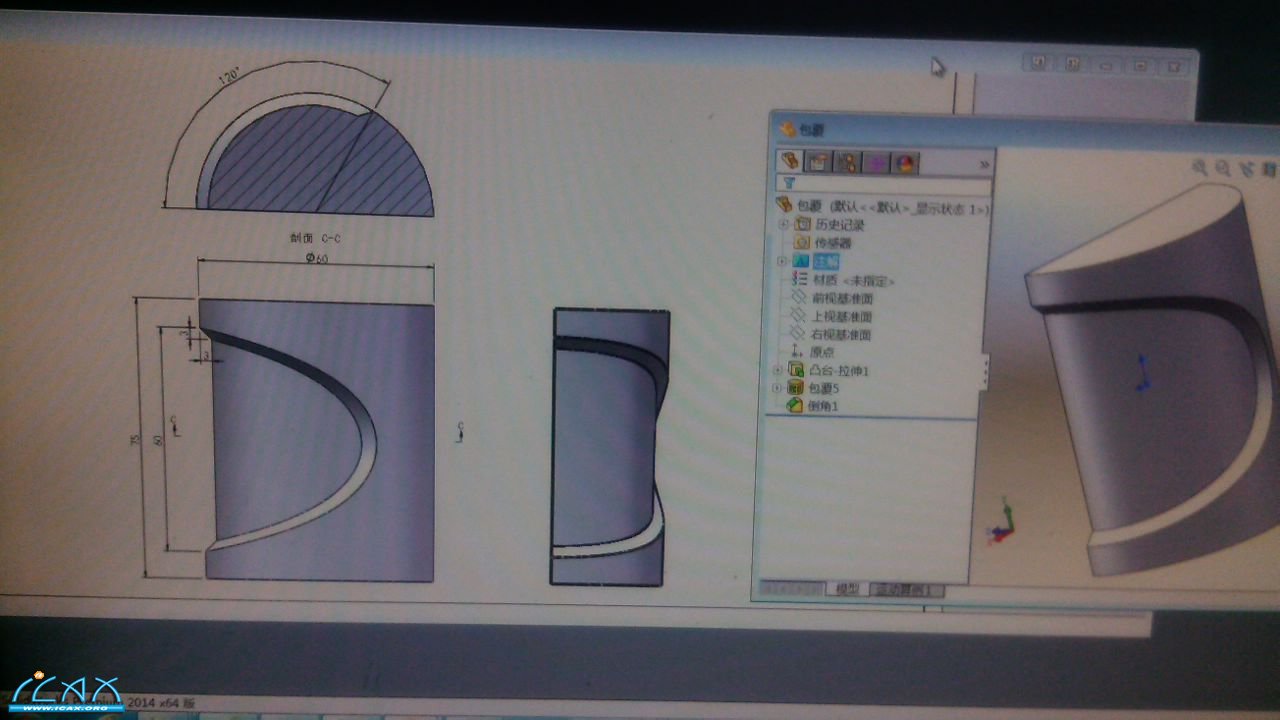
Task: Click the Zoom to Fit magnifier icon
Action: coord(1200,168)
